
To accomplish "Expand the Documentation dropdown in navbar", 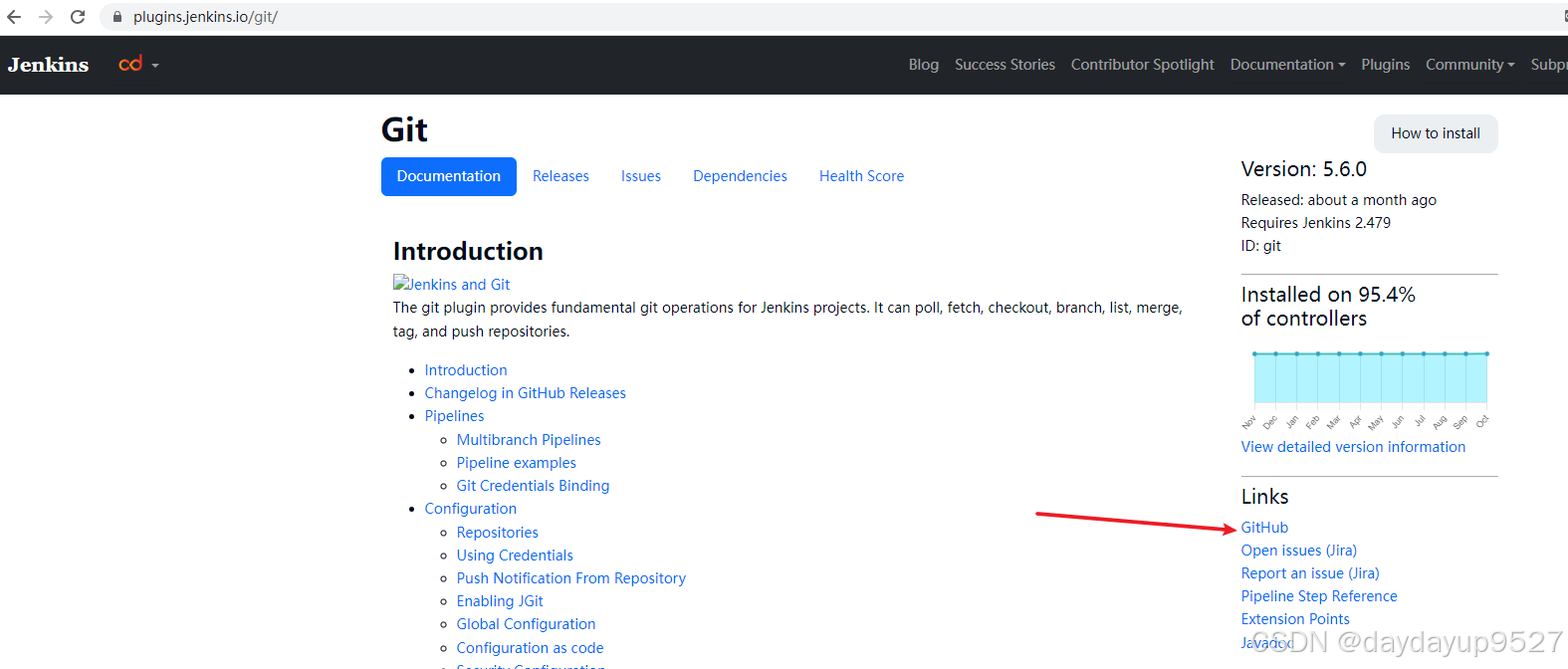I will click(x=1287, y=65).
